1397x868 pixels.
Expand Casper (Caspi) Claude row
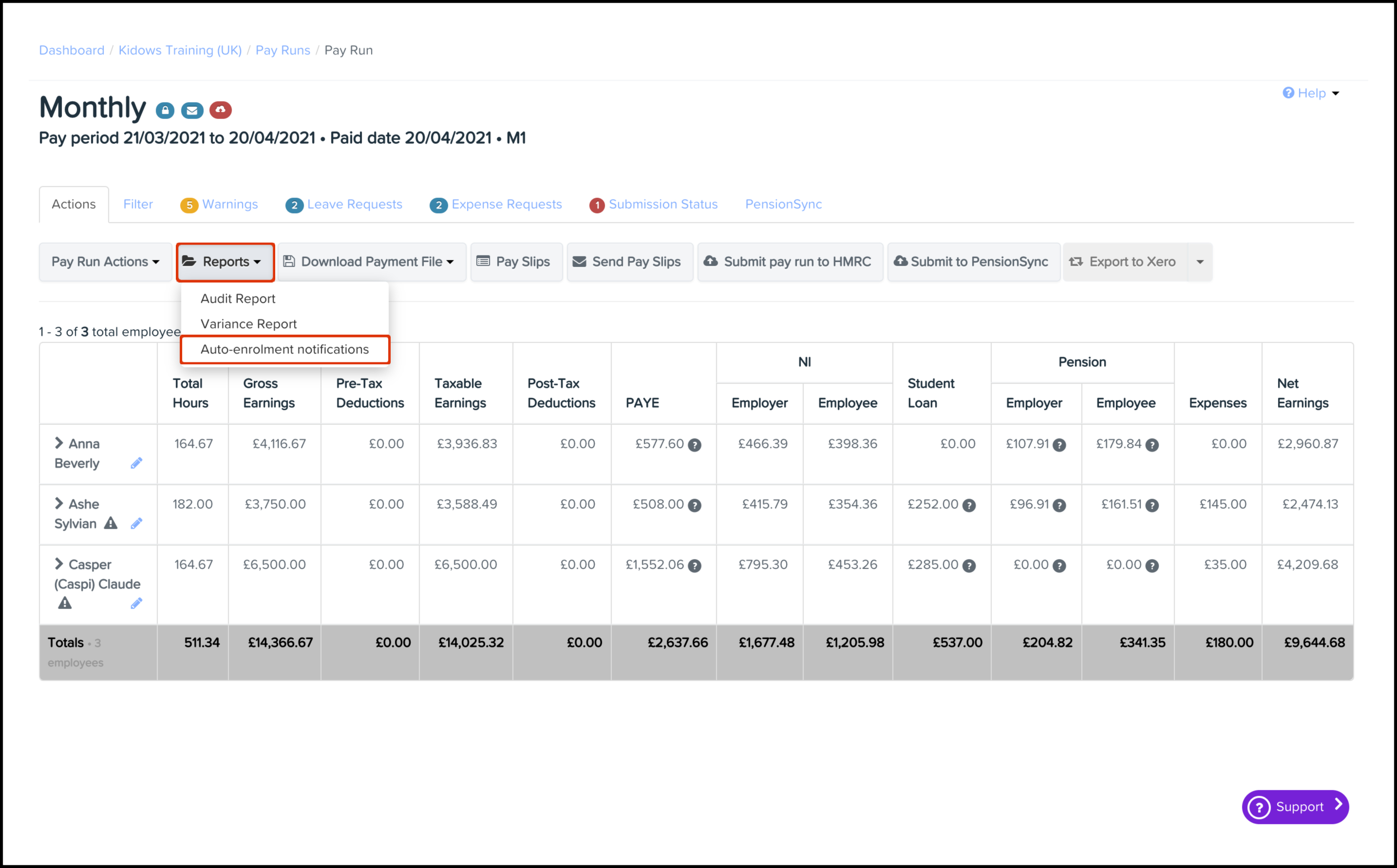[x=58, y=565]
